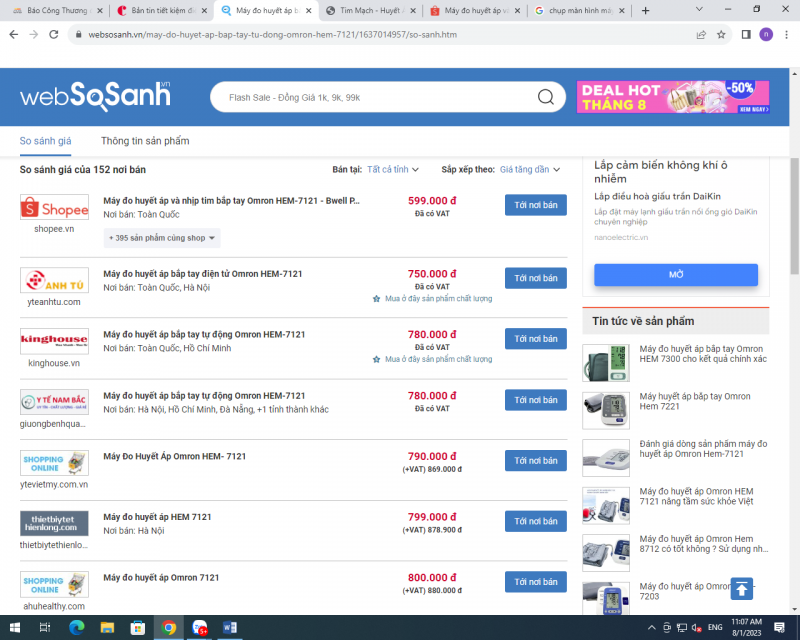Reload the page
Viewport: 800px width, 640px height.
click(57, 34)
